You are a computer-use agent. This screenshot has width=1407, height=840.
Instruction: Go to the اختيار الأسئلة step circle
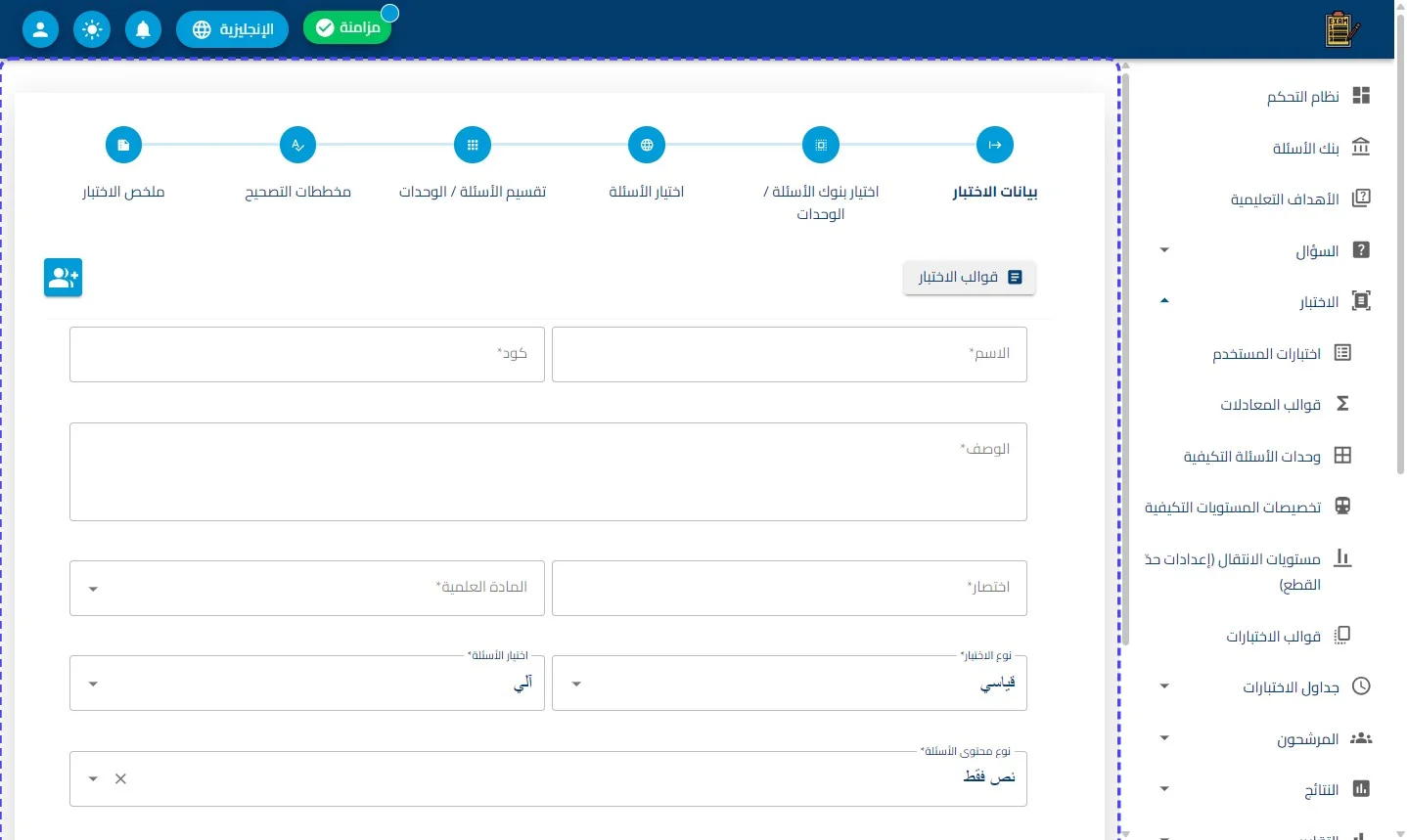click(647, 145)
